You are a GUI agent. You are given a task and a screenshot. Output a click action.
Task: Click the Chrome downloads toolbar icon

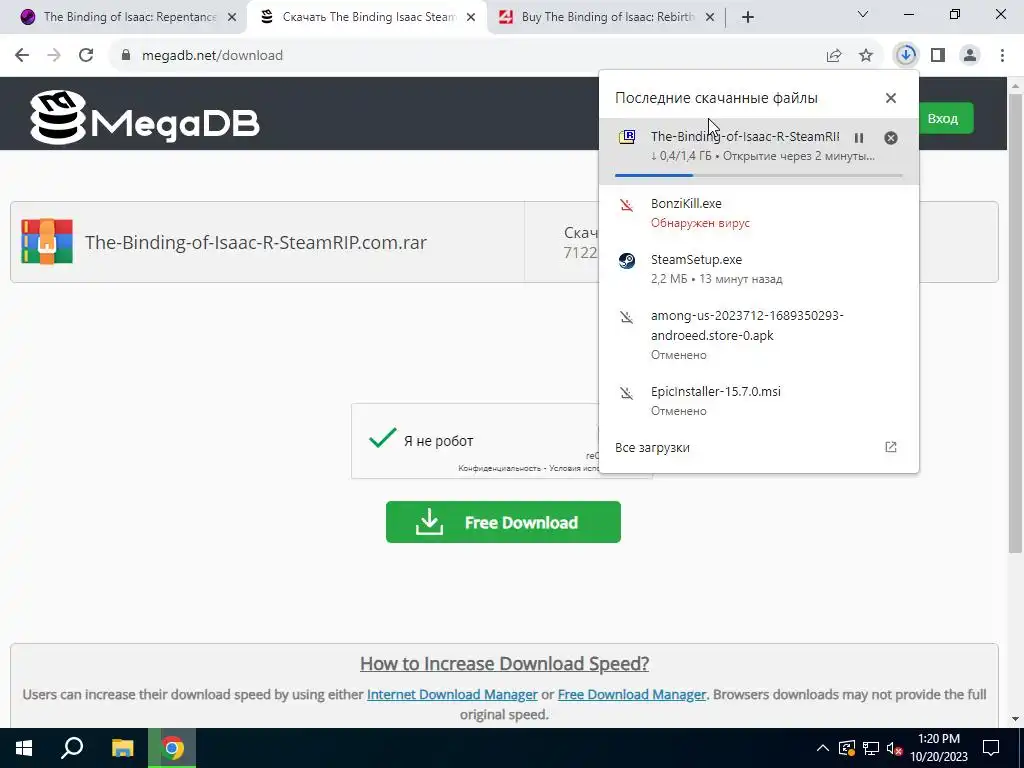click(906, 55)
